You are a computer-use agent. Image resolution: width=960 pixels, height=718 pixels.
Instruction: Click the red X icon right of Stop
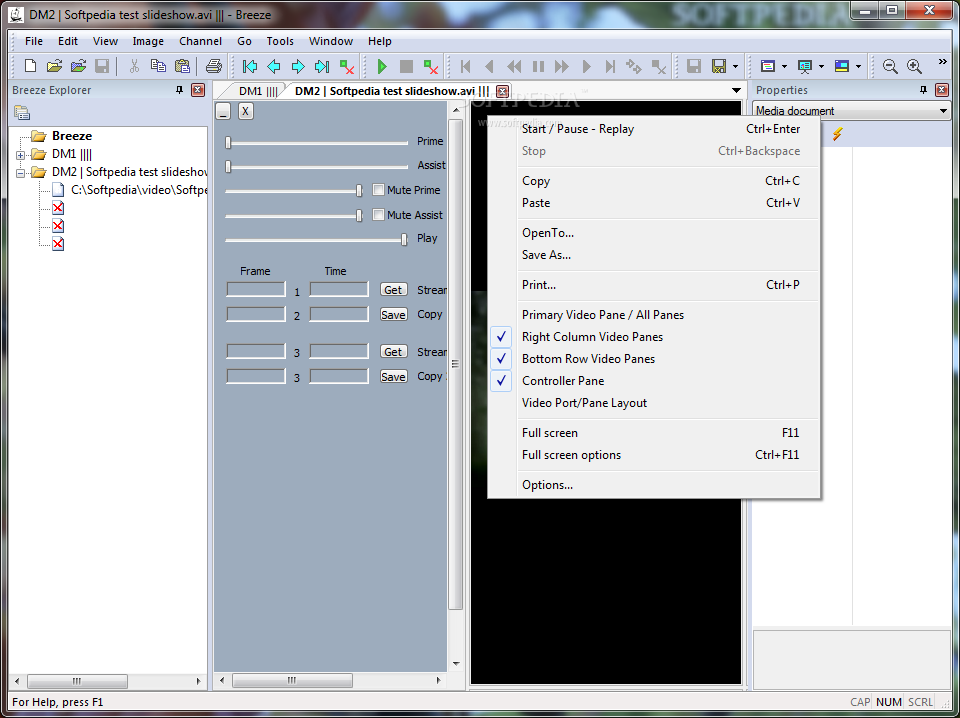[430, 66]
